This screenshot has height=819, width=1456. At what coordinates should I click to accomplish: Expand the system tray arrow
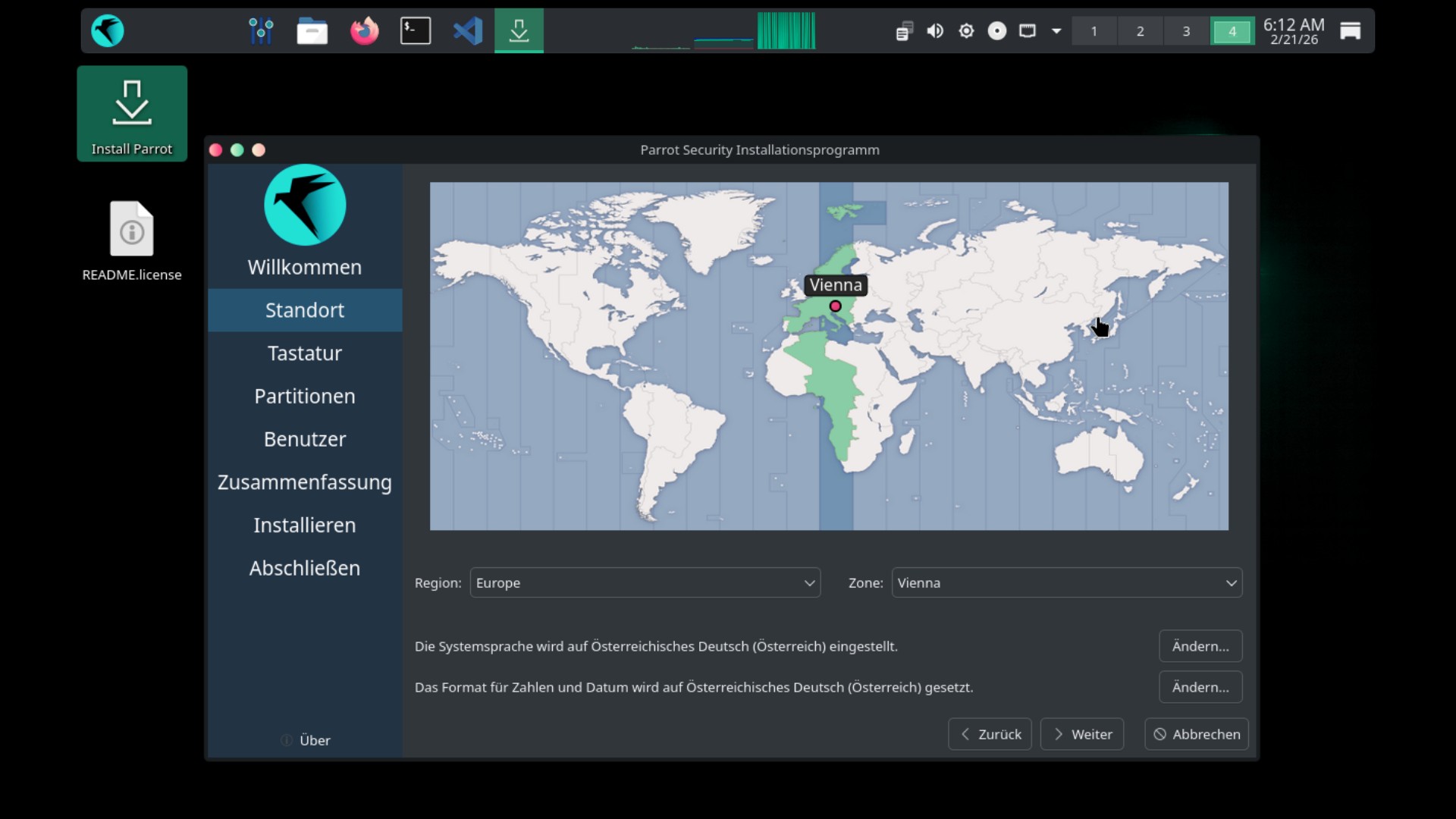pyautogui.click(x=1056, y=31)
